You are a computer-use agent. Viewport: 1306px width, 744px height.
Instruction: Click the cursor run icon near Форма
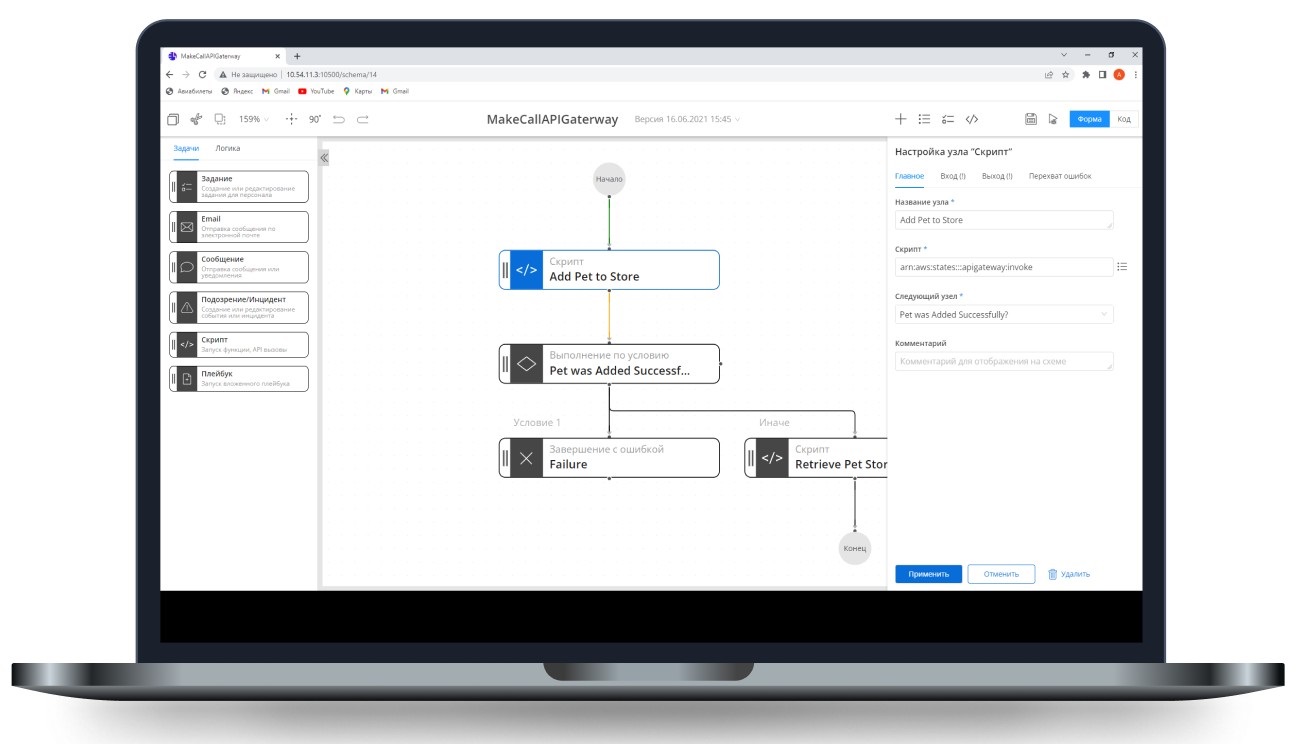tap(1053, 119)
